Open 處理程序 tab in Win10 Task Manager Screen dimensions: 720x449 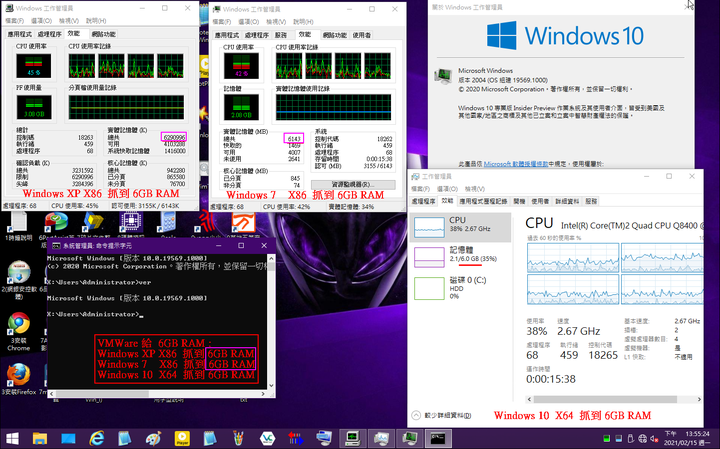click(423, 201)
